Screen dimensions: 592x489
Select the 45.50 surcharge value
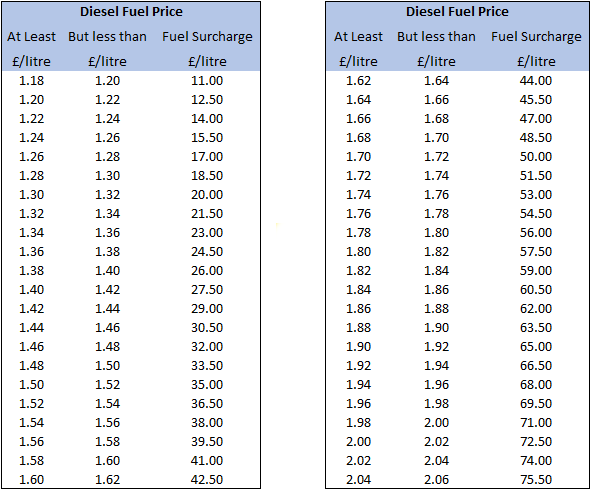(x=536, y=99)
